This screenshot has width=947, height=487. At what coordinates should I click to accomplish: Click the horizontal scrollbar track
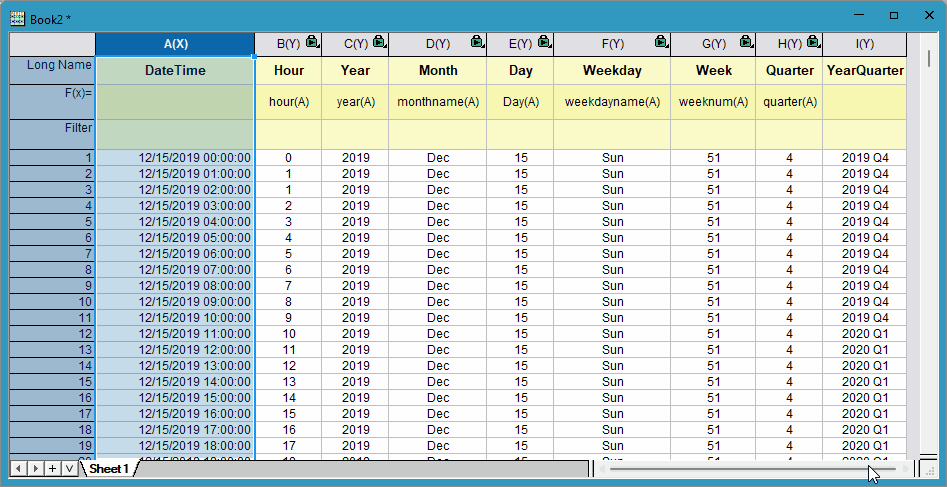[x=740, y=468]
